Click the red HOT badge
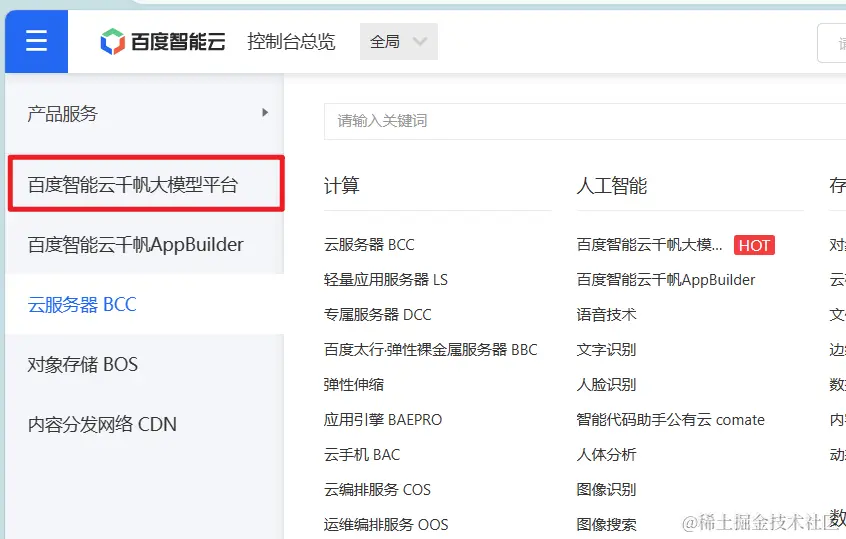This screenshot has width=846, height=539. point(754,245)
